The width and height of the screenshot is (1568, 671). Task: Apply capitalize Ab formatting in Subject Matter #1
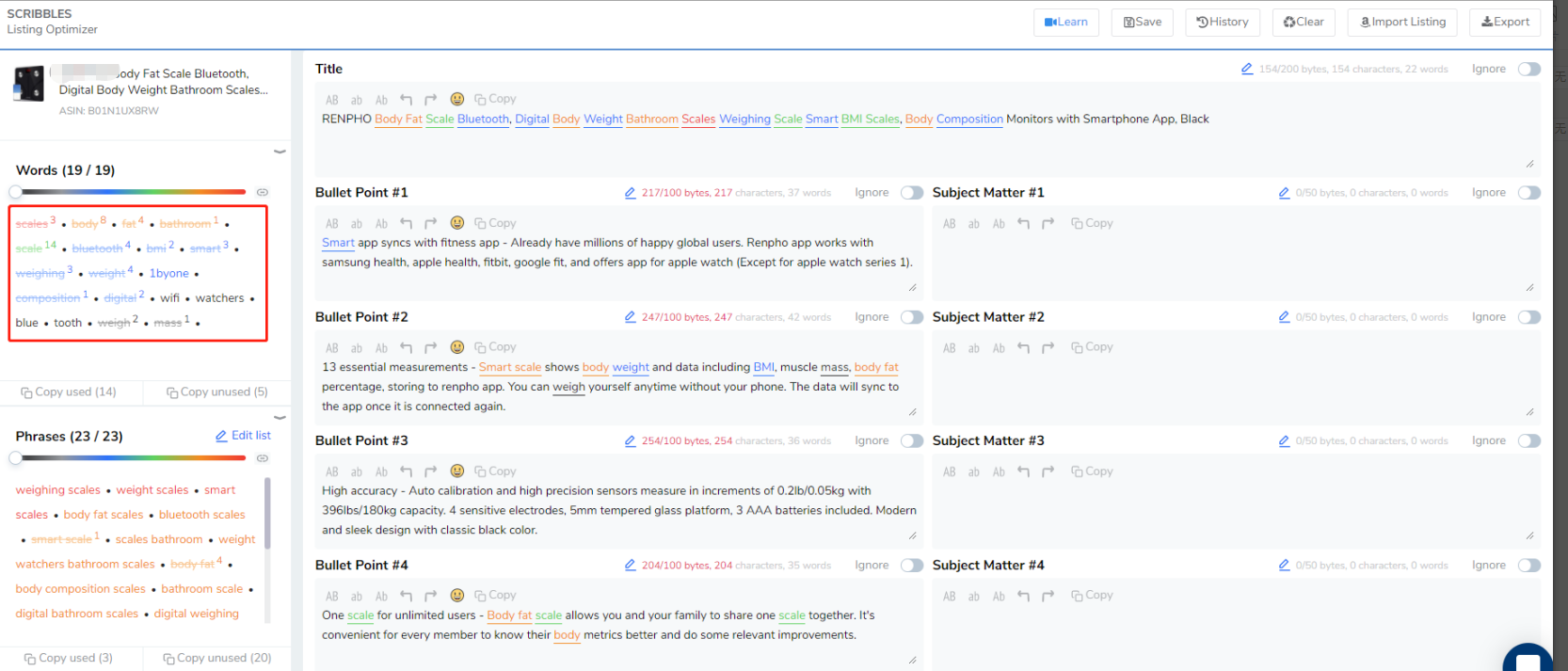point(999,223)
